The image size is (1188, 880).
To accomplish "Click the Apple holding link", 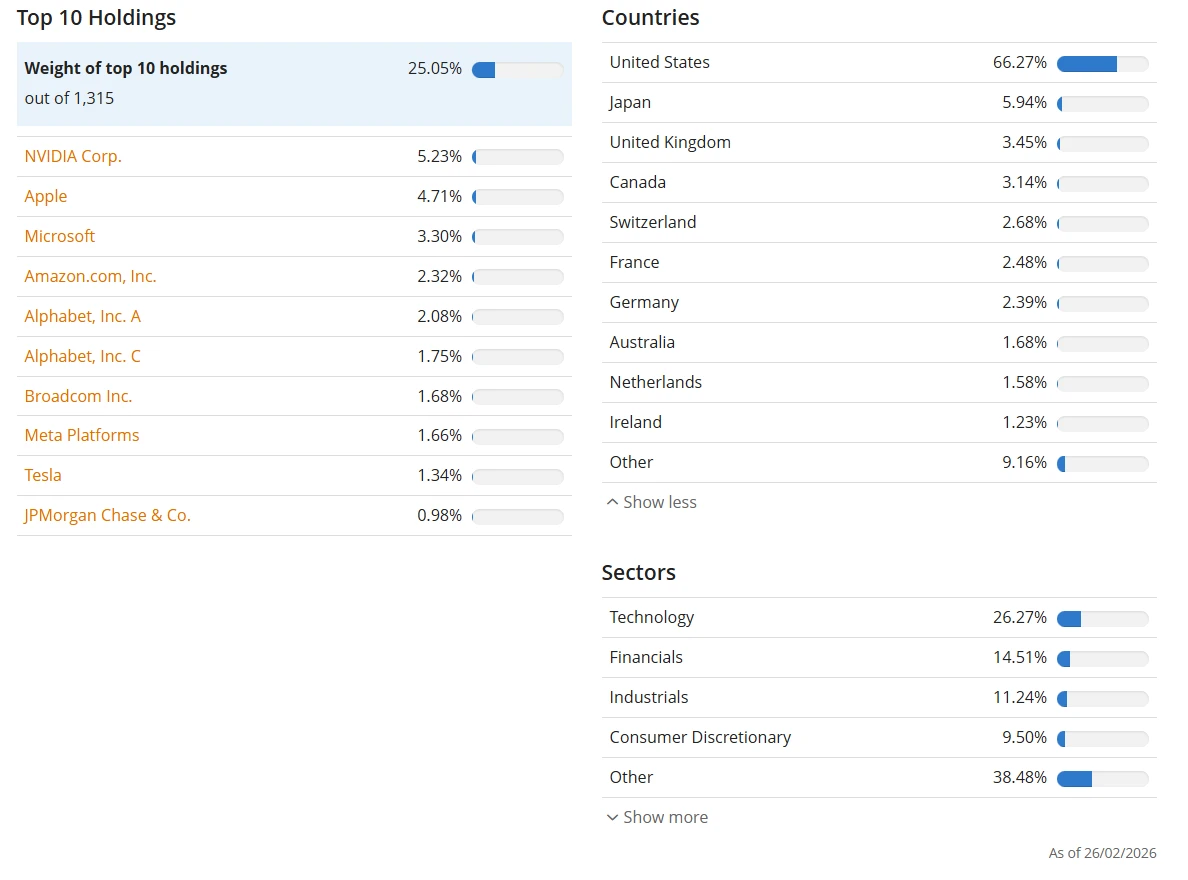I will pyautogui.click(x=46, y=197).
